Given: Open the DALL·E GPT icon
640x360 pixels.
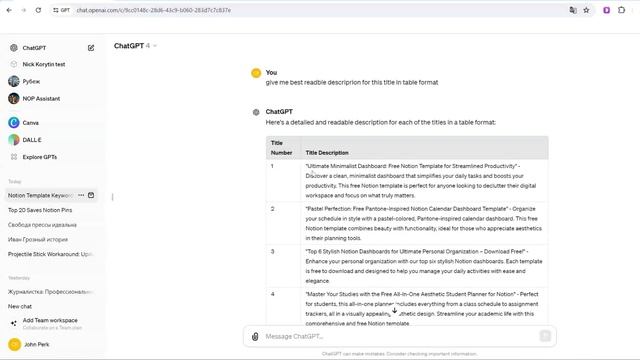Looking at the screenshot, I should pos(14,140).
